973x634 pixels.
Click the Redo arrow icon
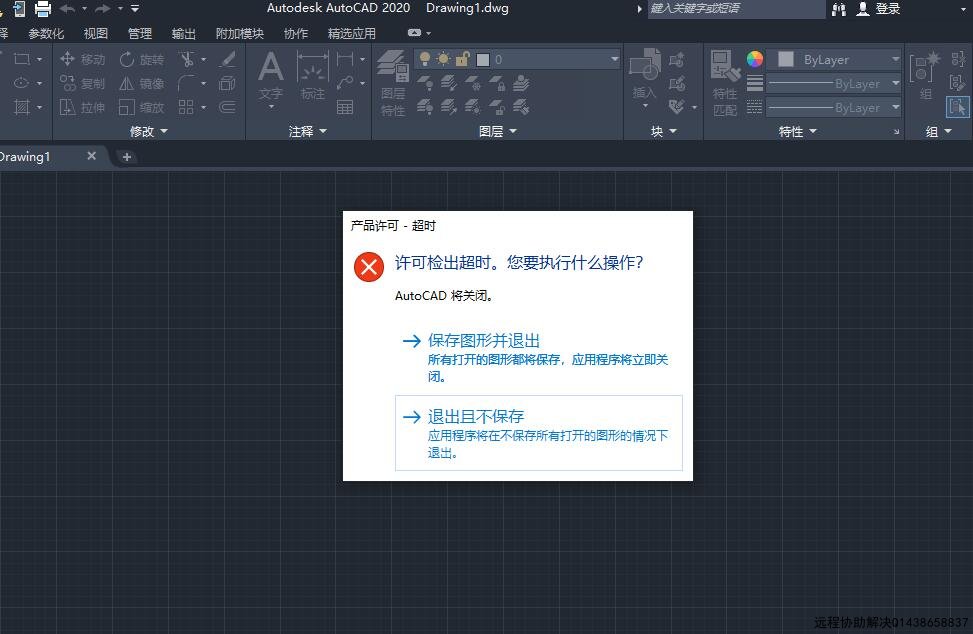point(103,9)
